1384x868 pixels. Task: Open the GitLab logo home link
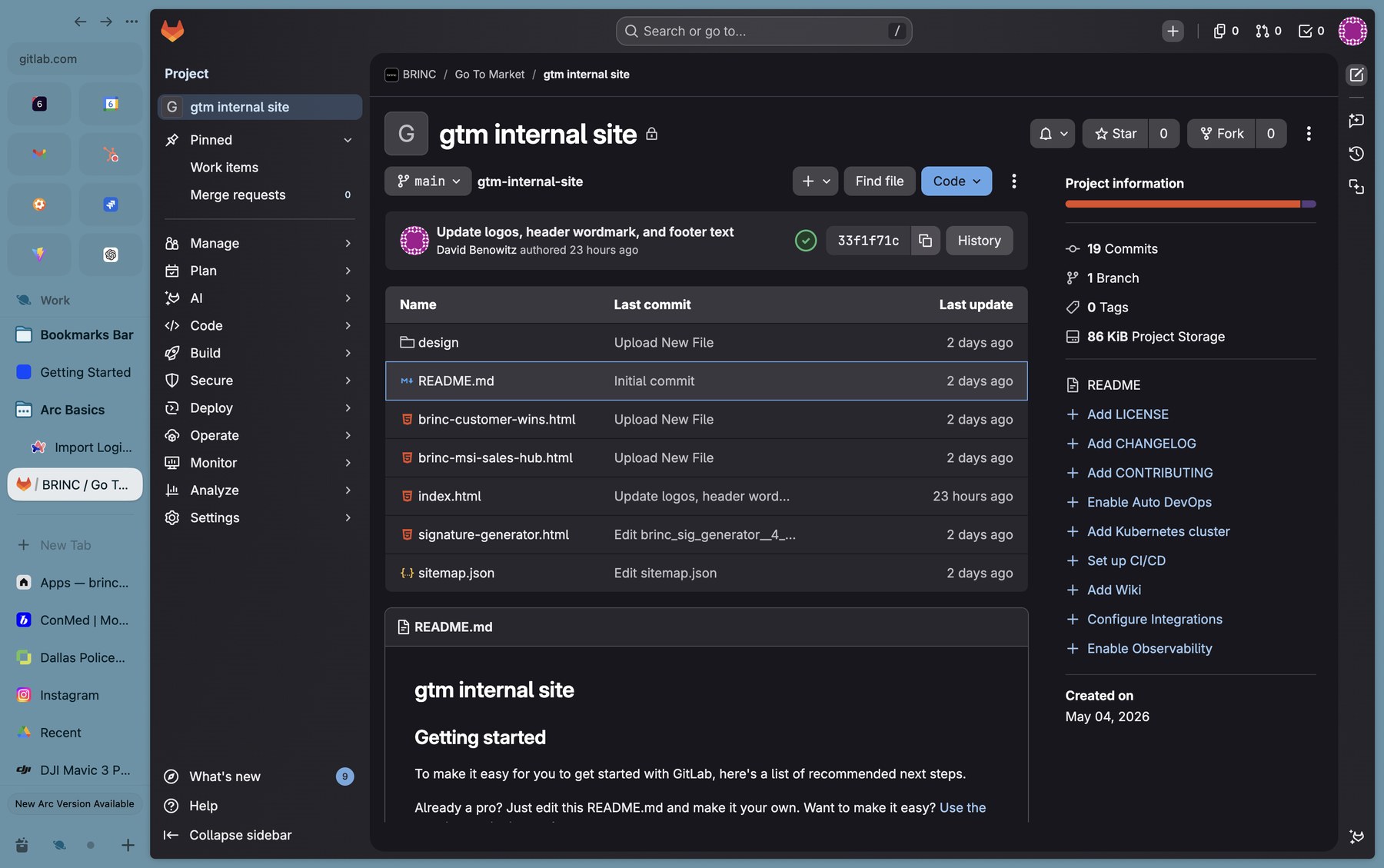pyautogui.click(x=172, y=31)
